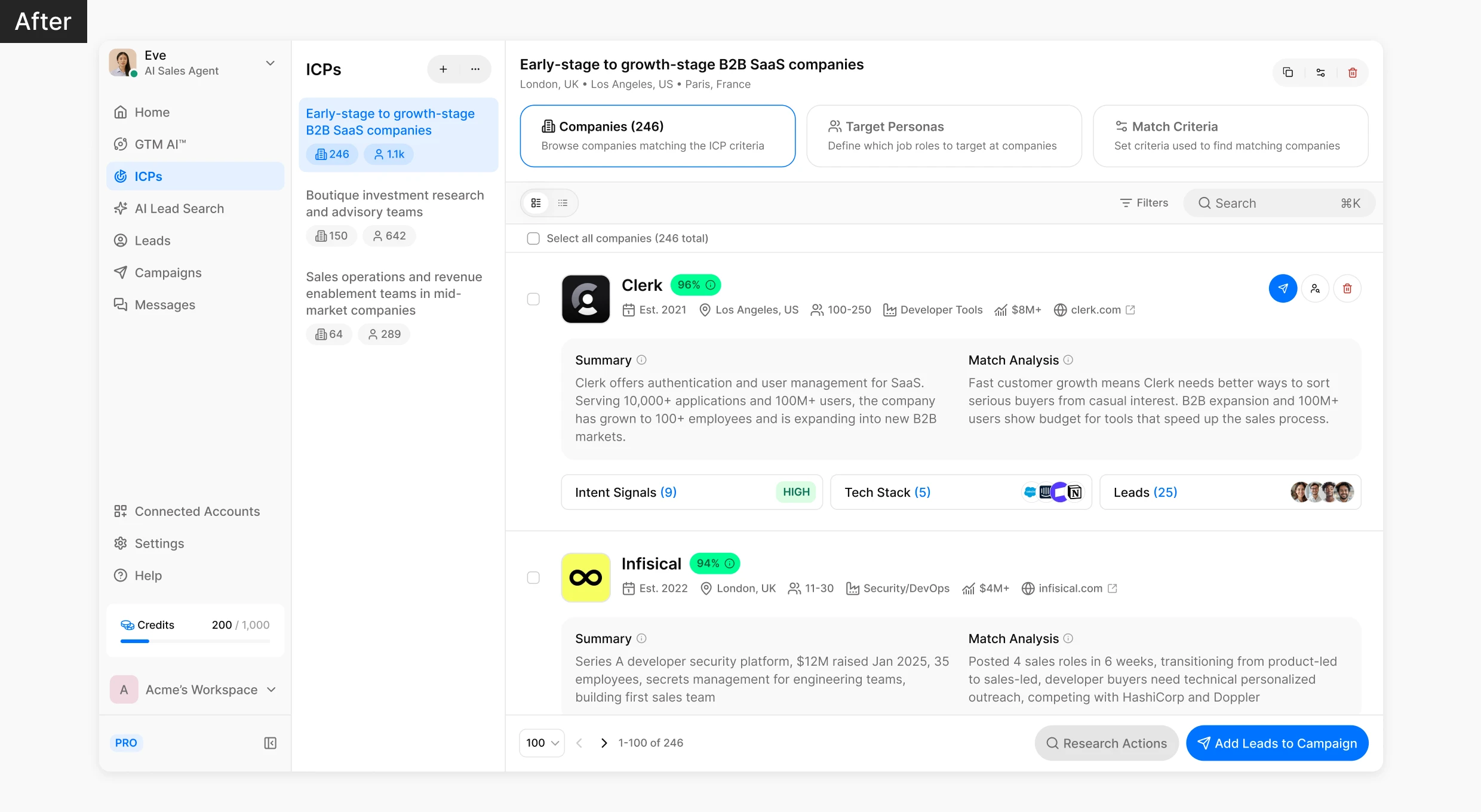Check the Select all companies checkbox
Screen dimensions: 1481x812
[x=533, y=238]
